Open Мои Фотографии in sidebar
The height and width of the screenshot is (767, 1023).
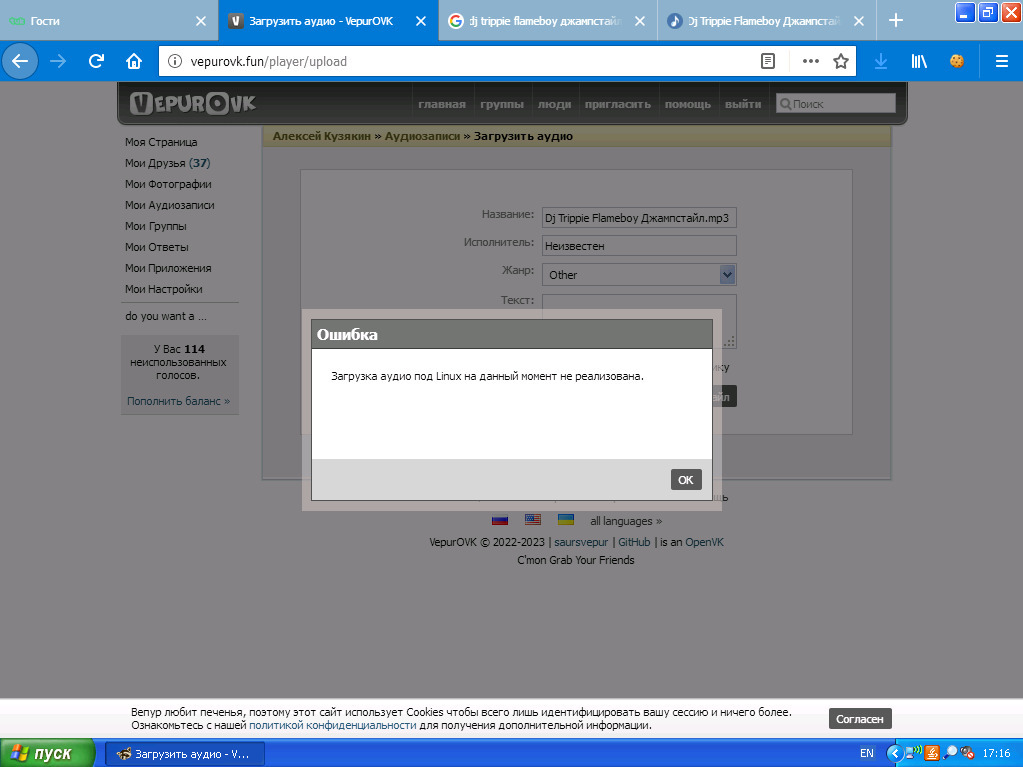coord(168,184)
